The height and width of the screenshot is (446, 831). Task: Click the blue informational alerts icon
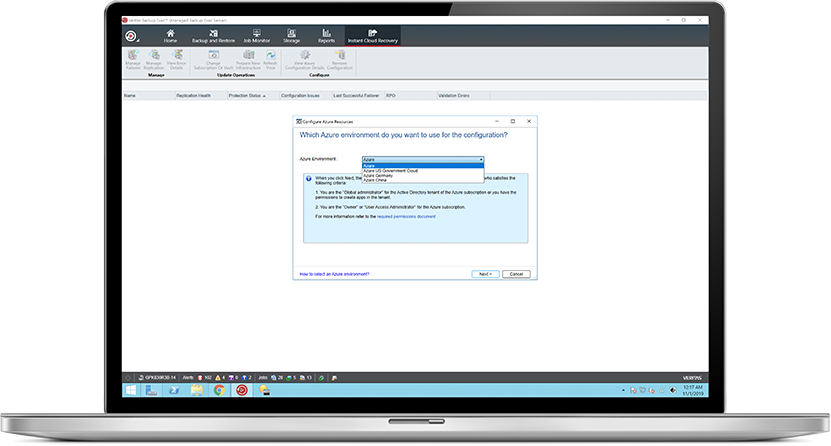tap(246, 378)
